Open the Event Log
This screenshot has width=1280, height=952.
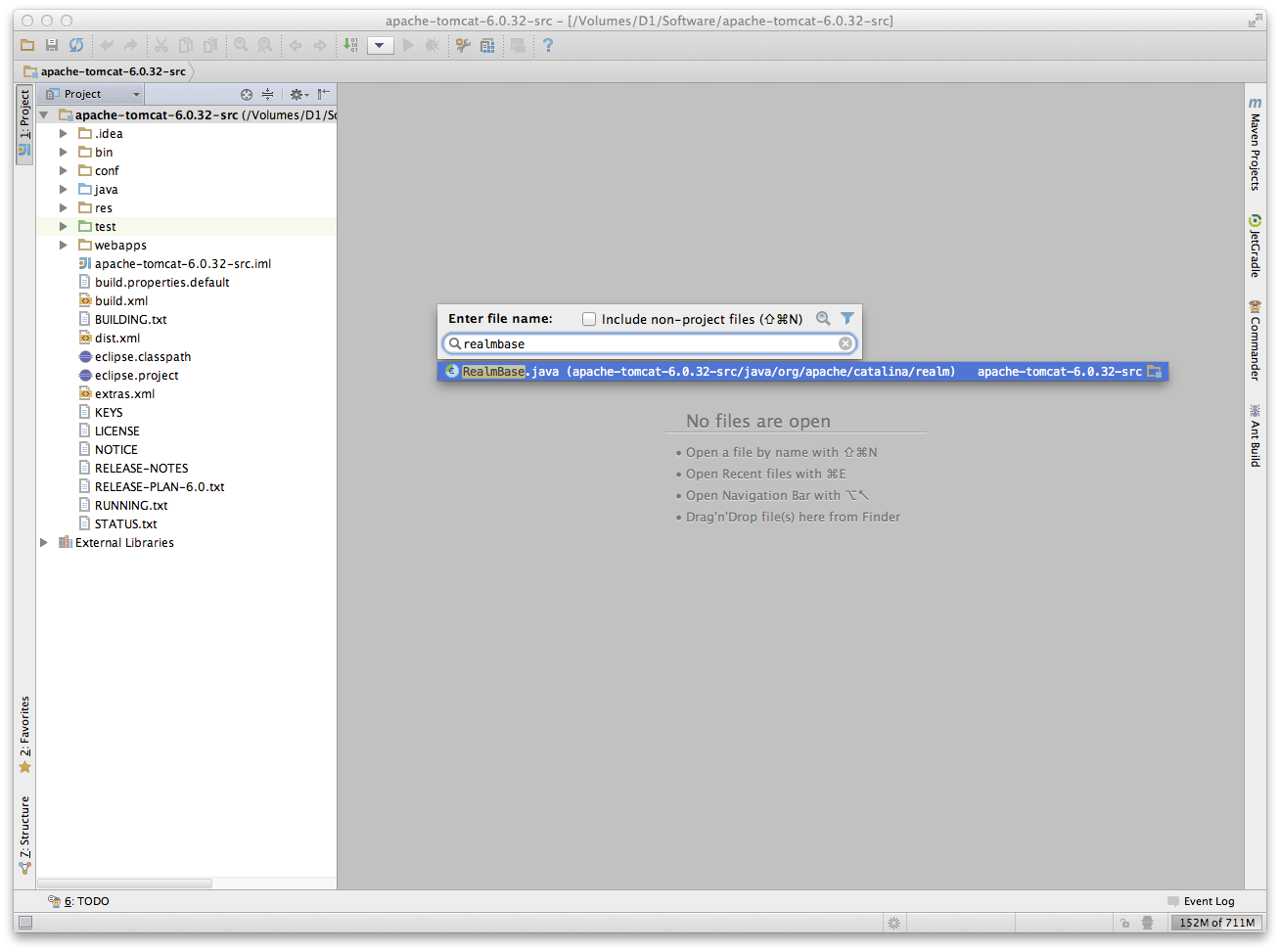(1202, 901)
